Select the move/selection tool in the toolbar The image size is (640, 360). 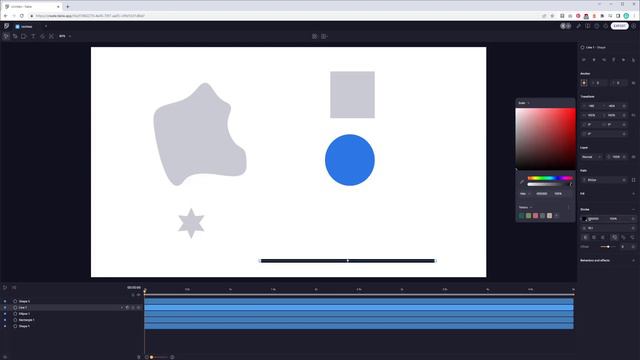coord(6,36)
